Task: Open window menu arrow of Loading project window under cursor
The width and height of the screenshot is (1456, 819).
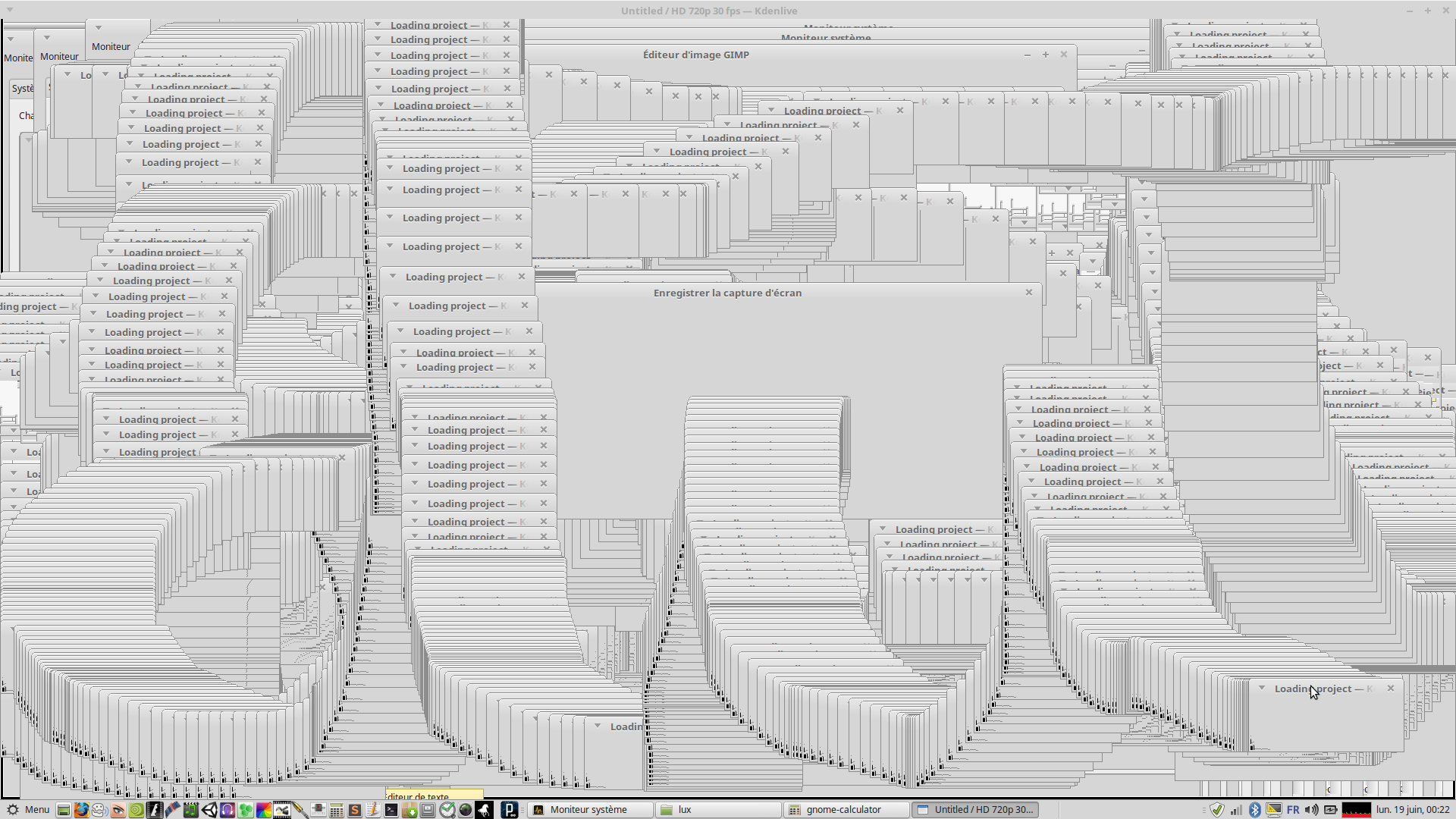Action: (1262, 688)
